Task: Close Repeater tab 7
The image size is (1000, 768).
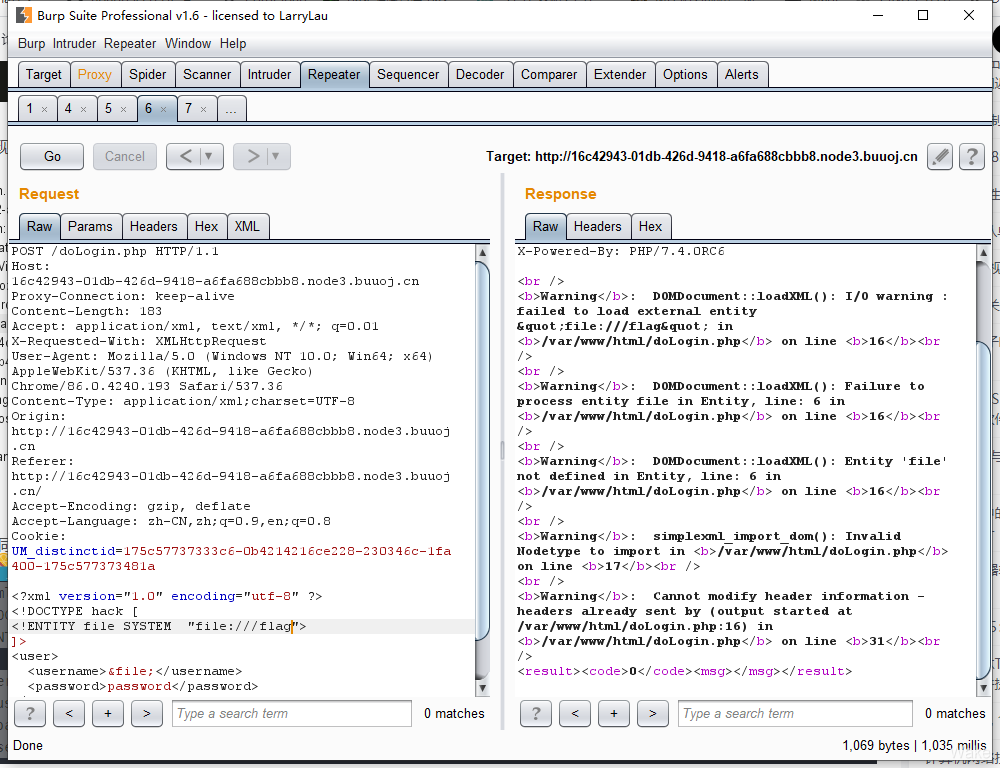Action: 203,110
